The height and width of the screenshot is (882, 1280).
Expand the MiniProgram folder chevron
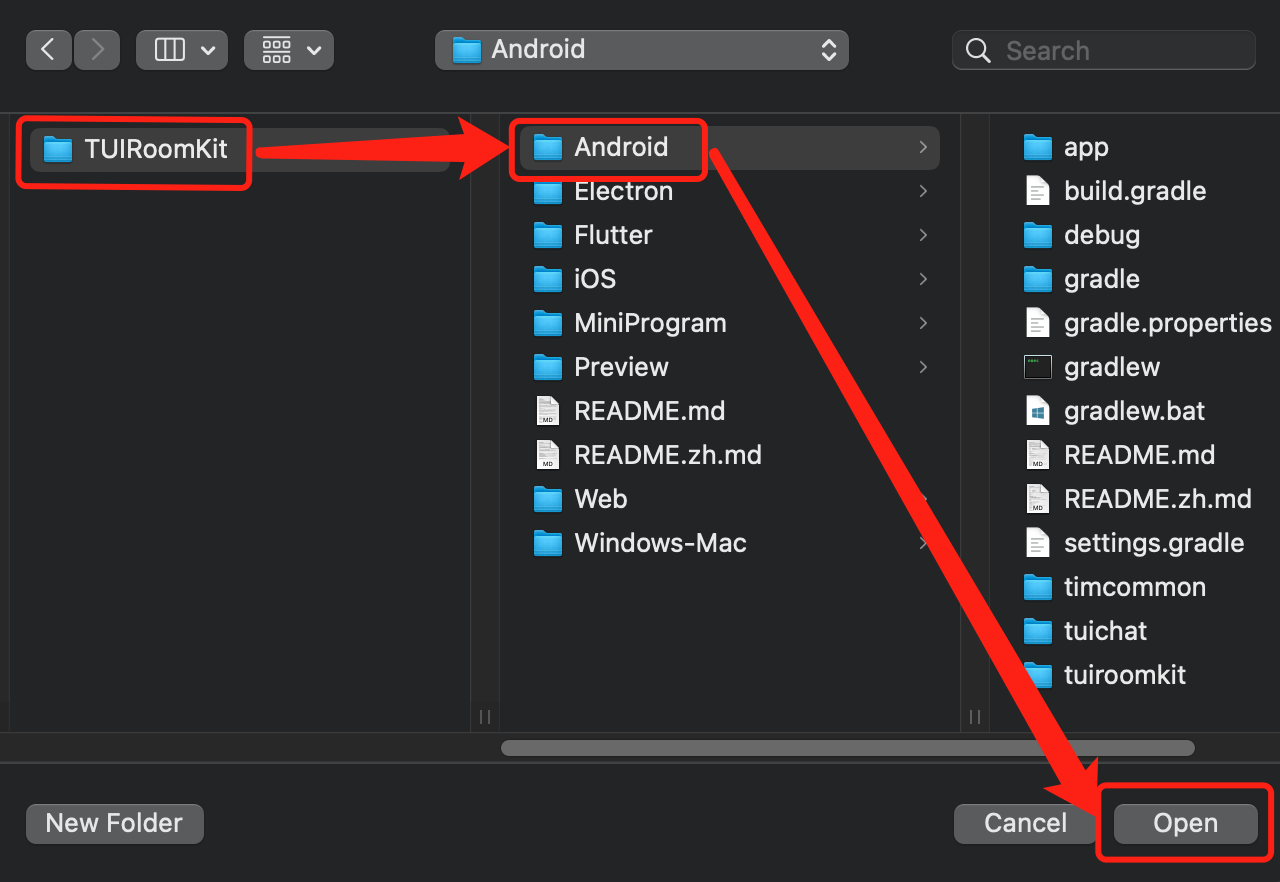(x=922, y=323)
